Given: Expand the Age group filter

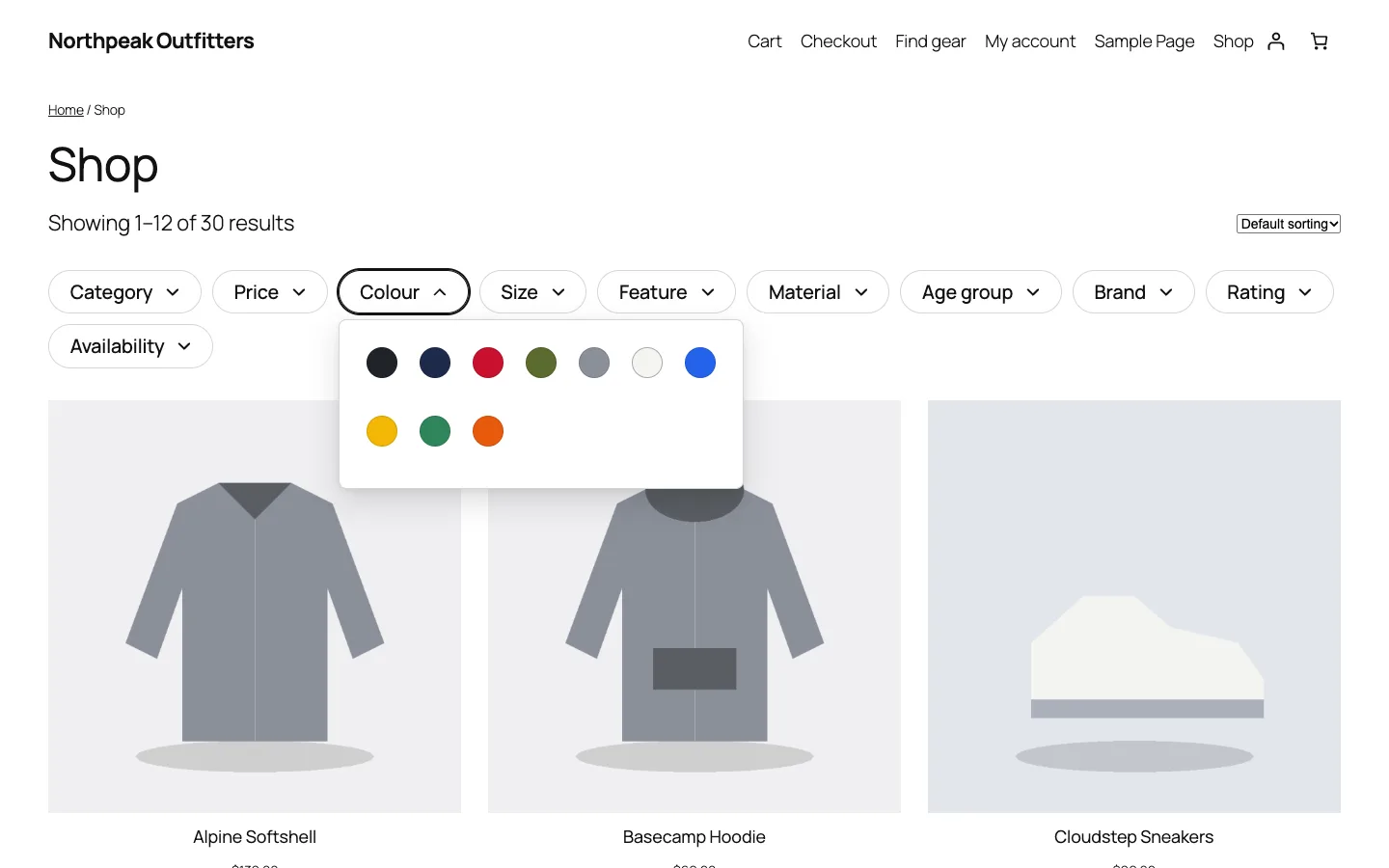Looking at the screenshot, I should coord(981,292).
